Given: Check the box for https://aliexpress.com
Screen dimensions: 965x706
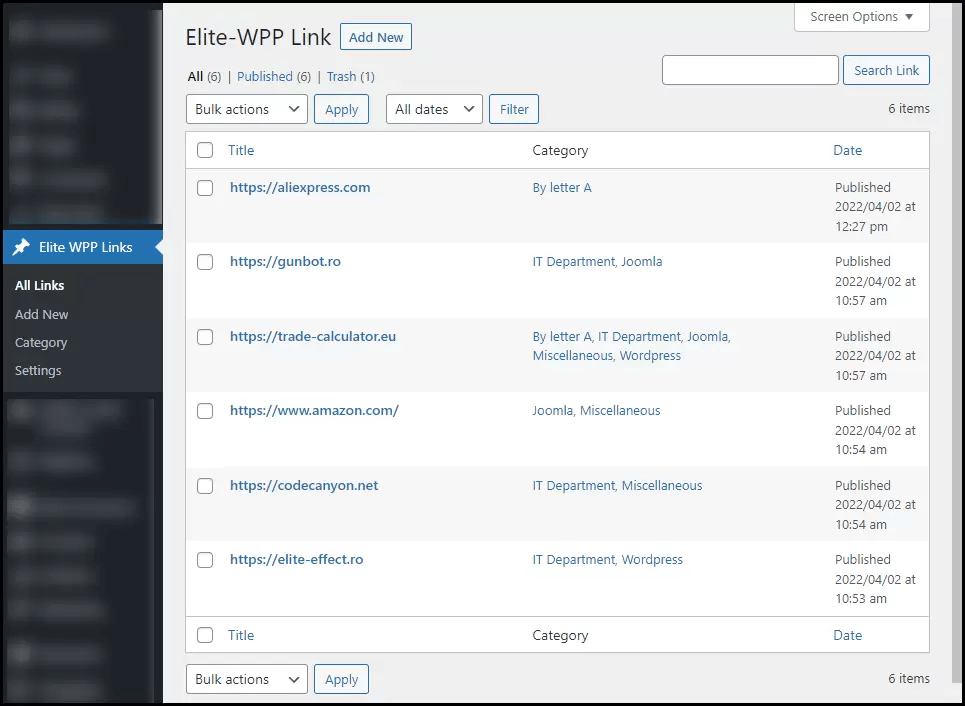Looking at the screenshot, I should (x=205, y=188).
